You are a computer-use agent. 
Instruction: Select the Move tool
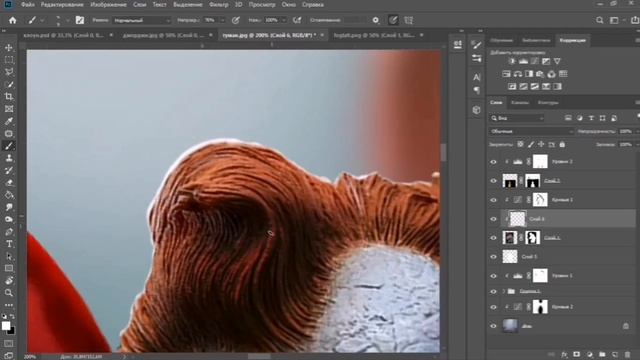point(9,47)
